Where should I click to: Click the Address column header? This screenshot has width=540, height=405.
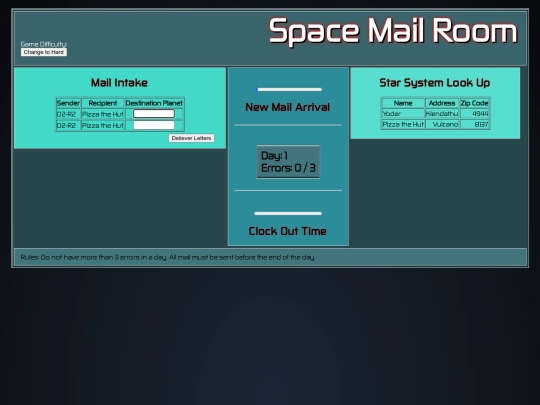coord(442,103)
